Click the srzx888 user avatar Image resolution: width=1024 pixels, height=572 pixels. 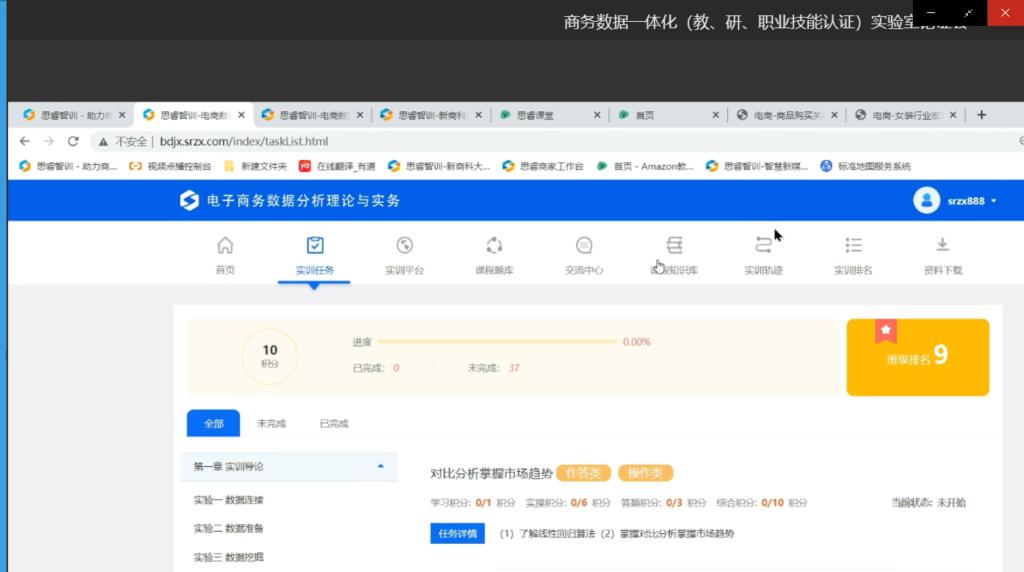click(x=926, y=201)
